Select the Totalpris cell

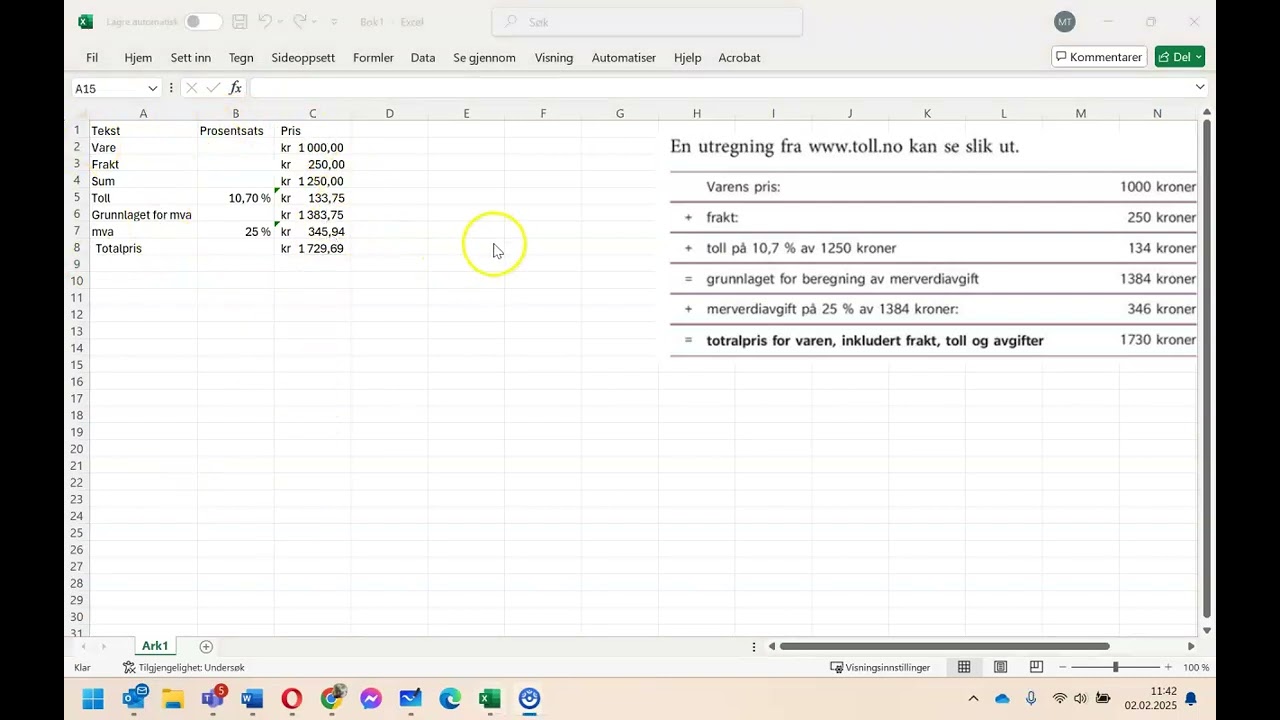[143, 248]
